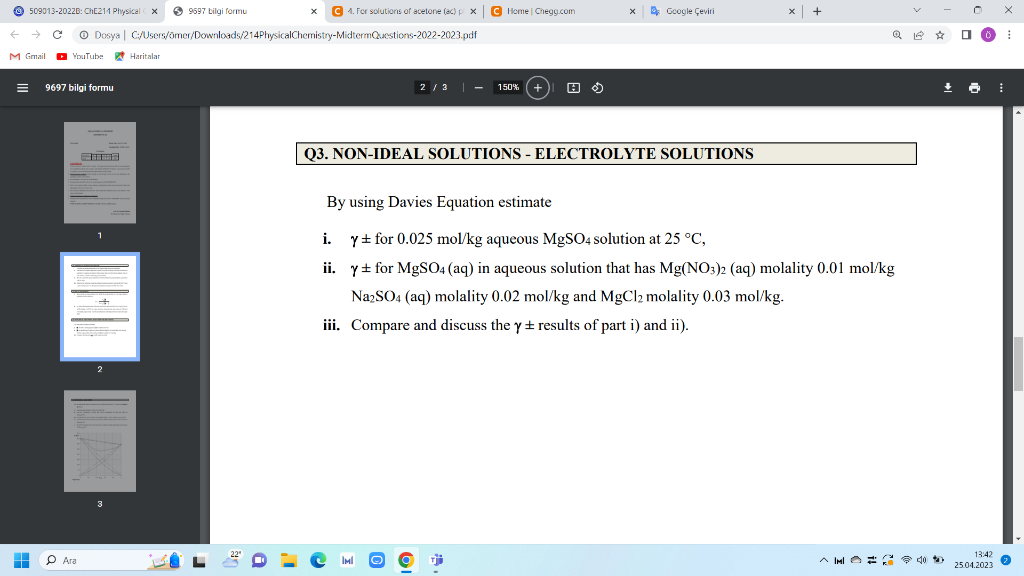
Task: Print the current PDF document
Action: click(974, 87)
